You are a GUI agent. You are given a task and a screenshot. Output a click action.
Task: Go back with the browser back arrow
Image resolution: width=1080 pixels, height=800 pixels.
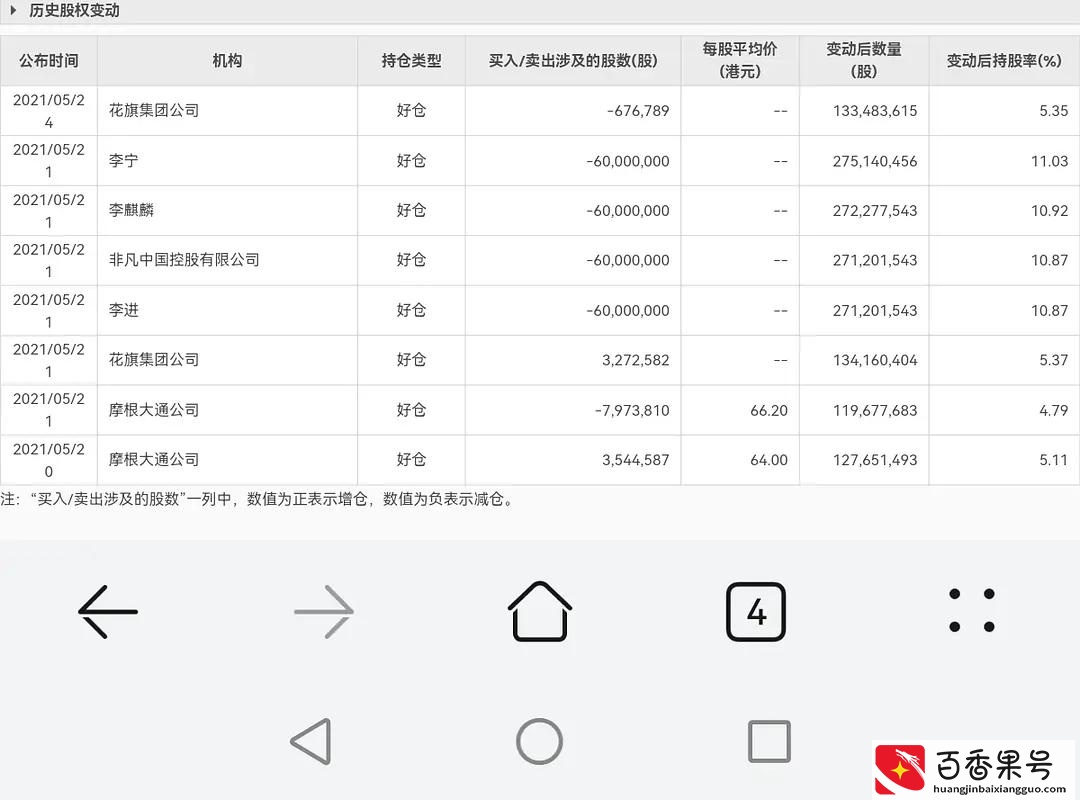click(x=108, y=612)
